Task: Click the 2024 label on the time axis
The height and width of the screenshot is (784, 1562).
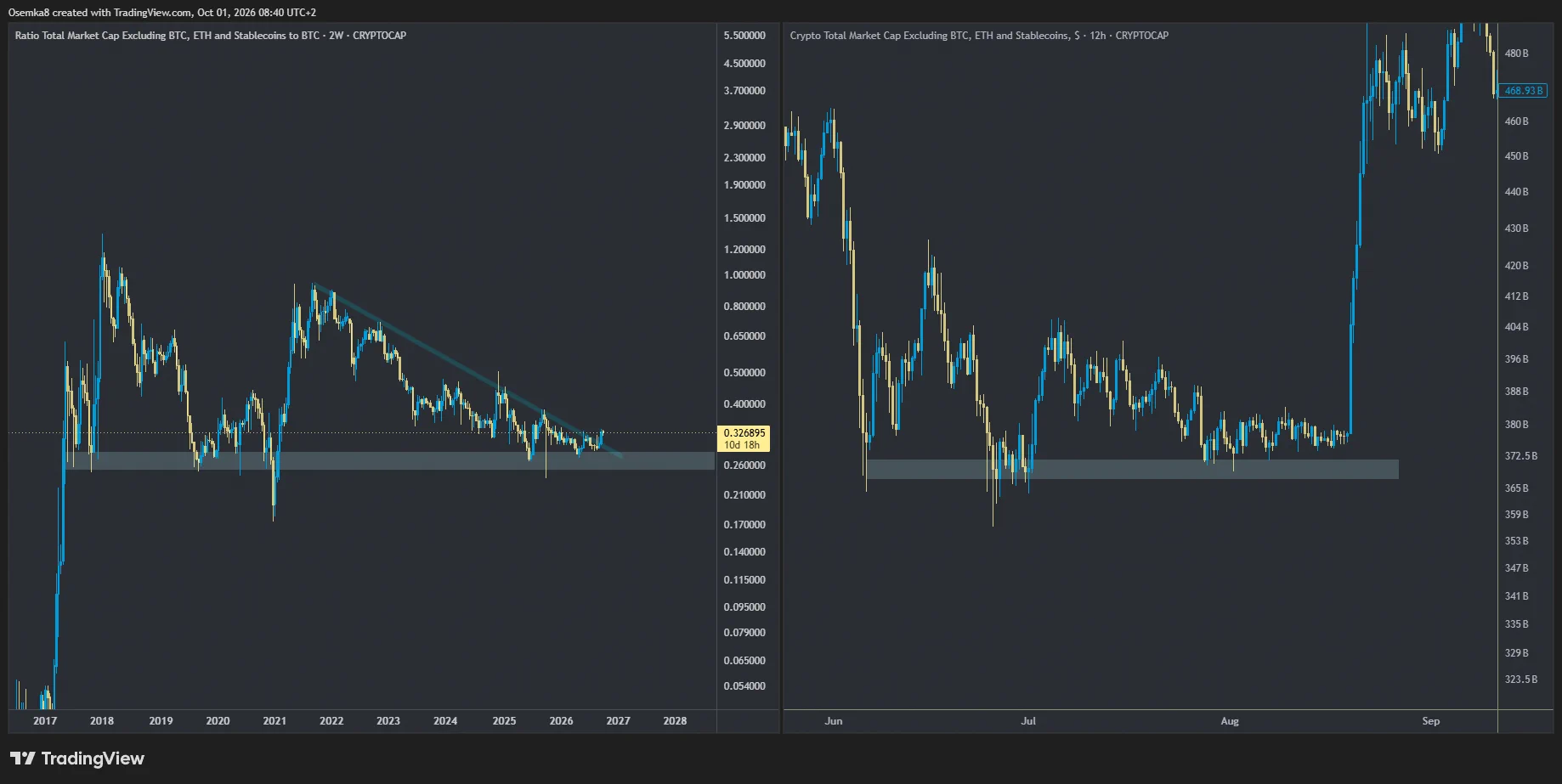Action: click(445, 721)
